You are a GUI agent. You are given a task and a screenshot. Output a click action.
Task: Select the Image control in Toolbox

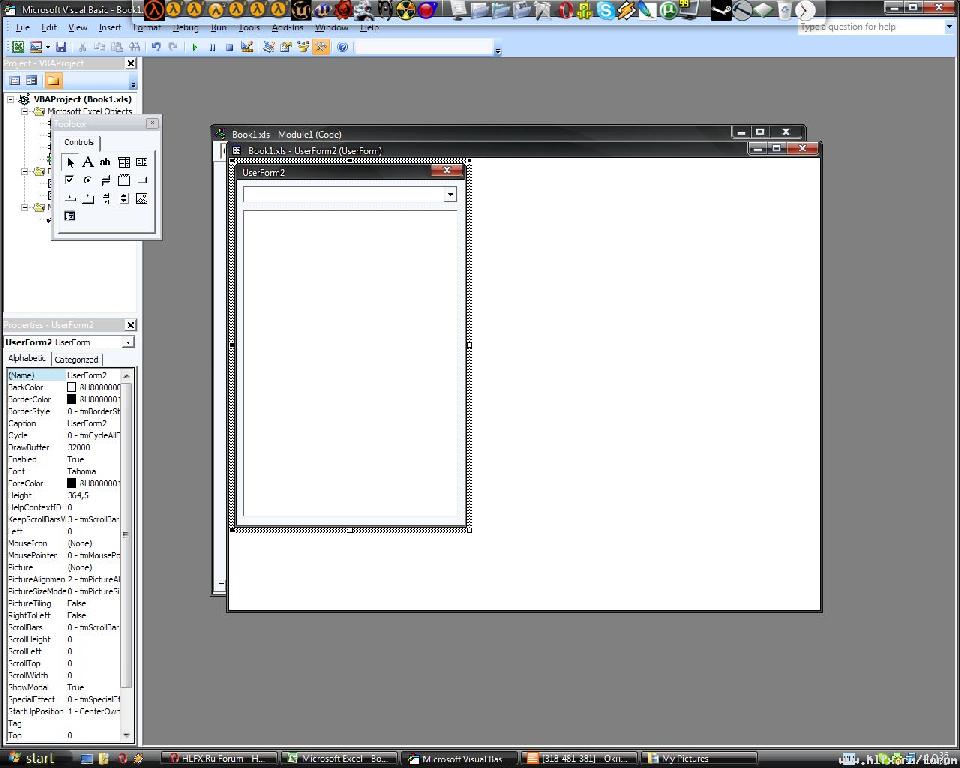point(141,198)
